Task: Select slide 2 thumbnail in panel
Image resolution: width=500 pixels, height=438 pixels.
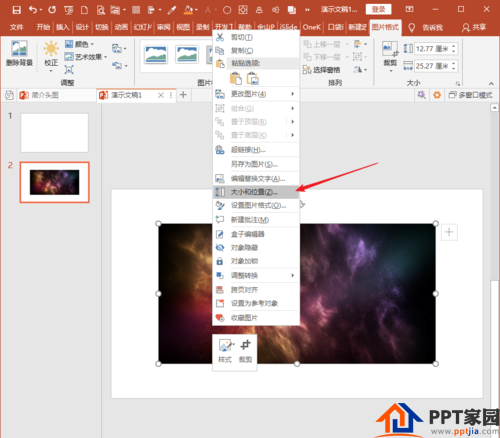Action: click(55, 182)
